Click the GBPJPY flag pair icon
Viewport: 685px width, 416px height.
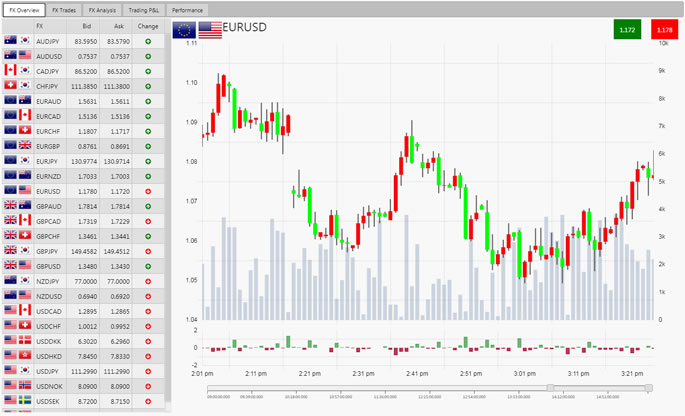click(17, 250)
